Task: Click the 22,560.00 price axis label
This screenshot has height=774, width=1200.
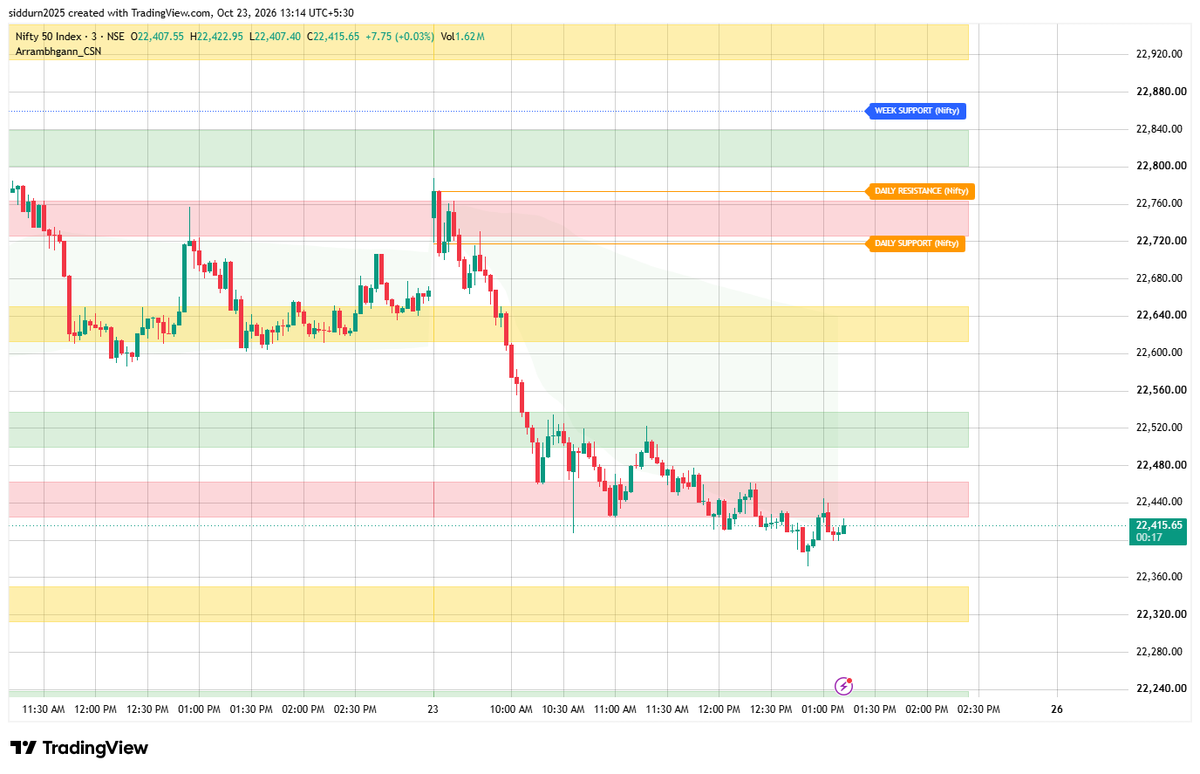Action: point(1161,390)
